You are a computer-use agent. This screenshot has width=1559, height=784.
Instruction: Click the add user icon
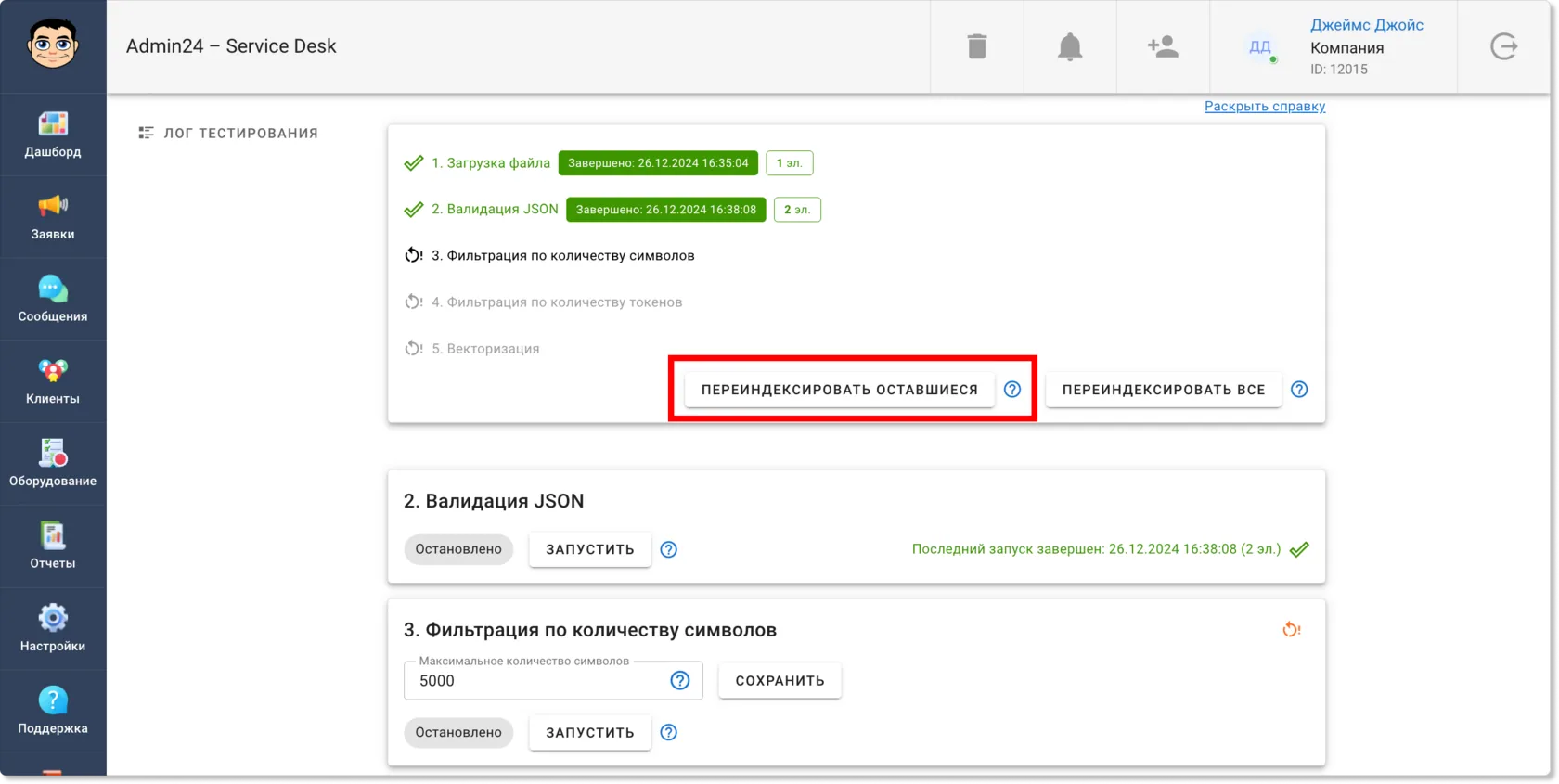1163,46
